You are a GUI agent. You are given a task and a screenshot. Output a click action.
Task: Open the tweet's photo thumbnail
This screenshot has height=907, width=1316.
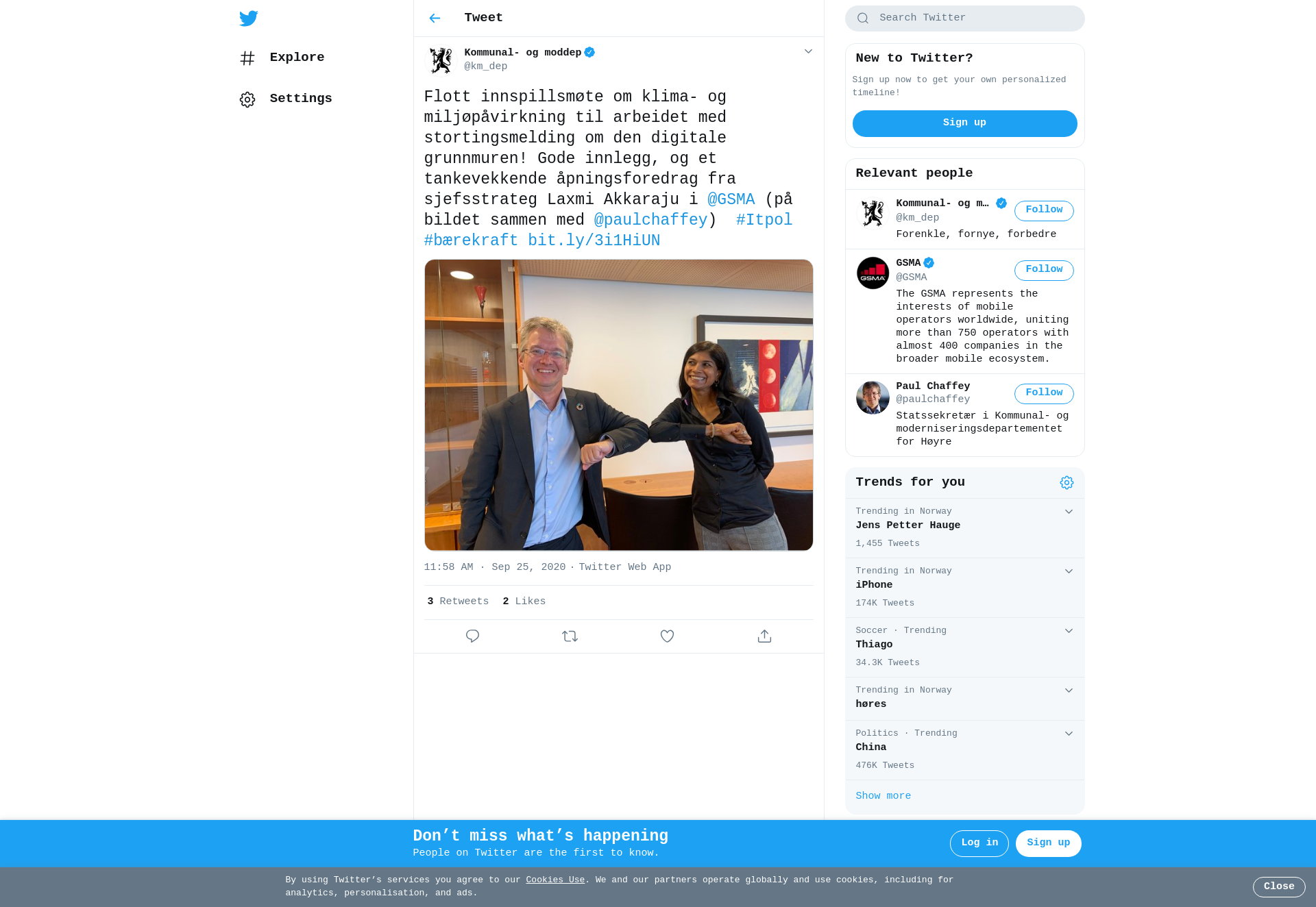point(618,405)
